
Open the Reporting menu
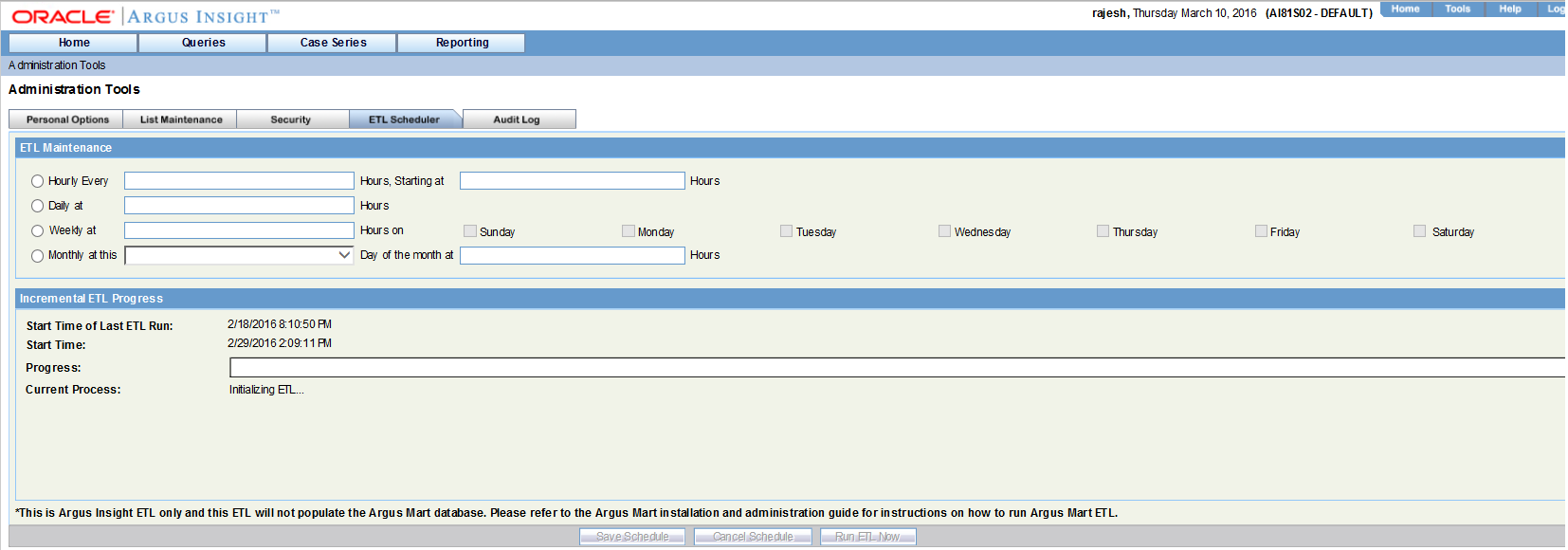462,43
